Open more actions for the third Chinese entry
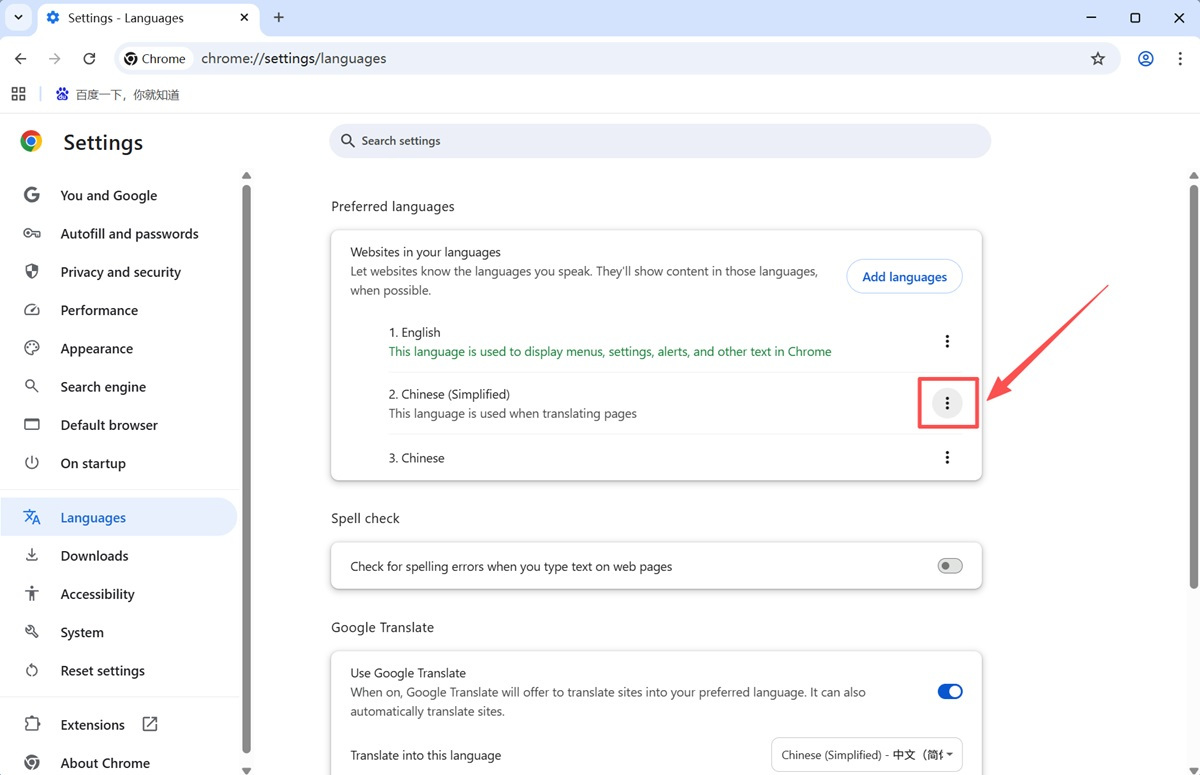Viewport: 1200px width, 775px height. 947,458
